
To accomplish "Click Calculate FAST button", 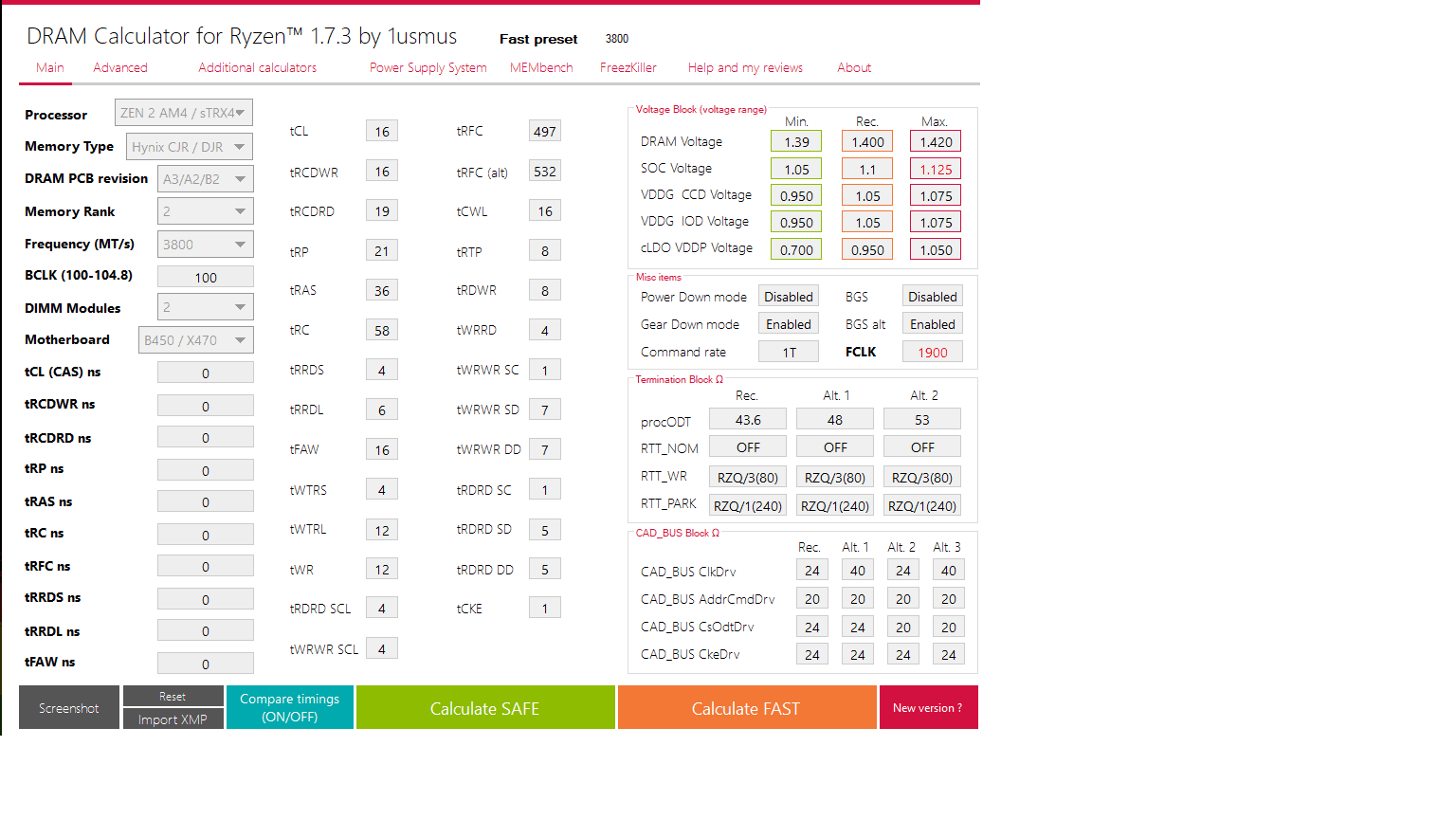I will [x=747, y=707].
